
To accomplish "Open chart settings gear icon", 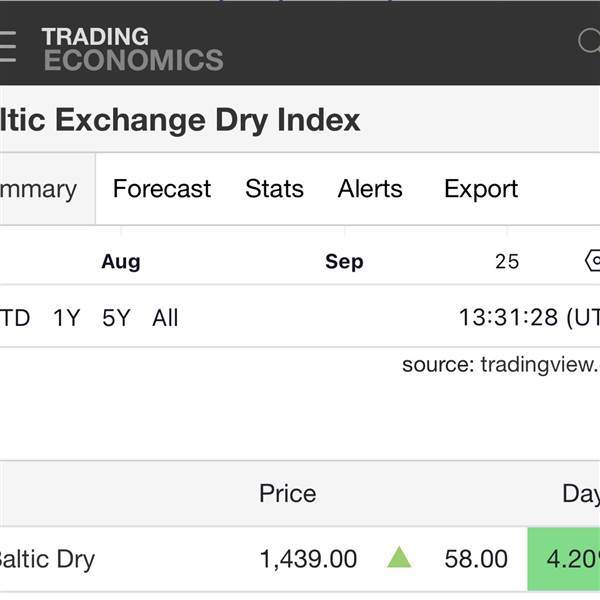I will pos(592,261).
